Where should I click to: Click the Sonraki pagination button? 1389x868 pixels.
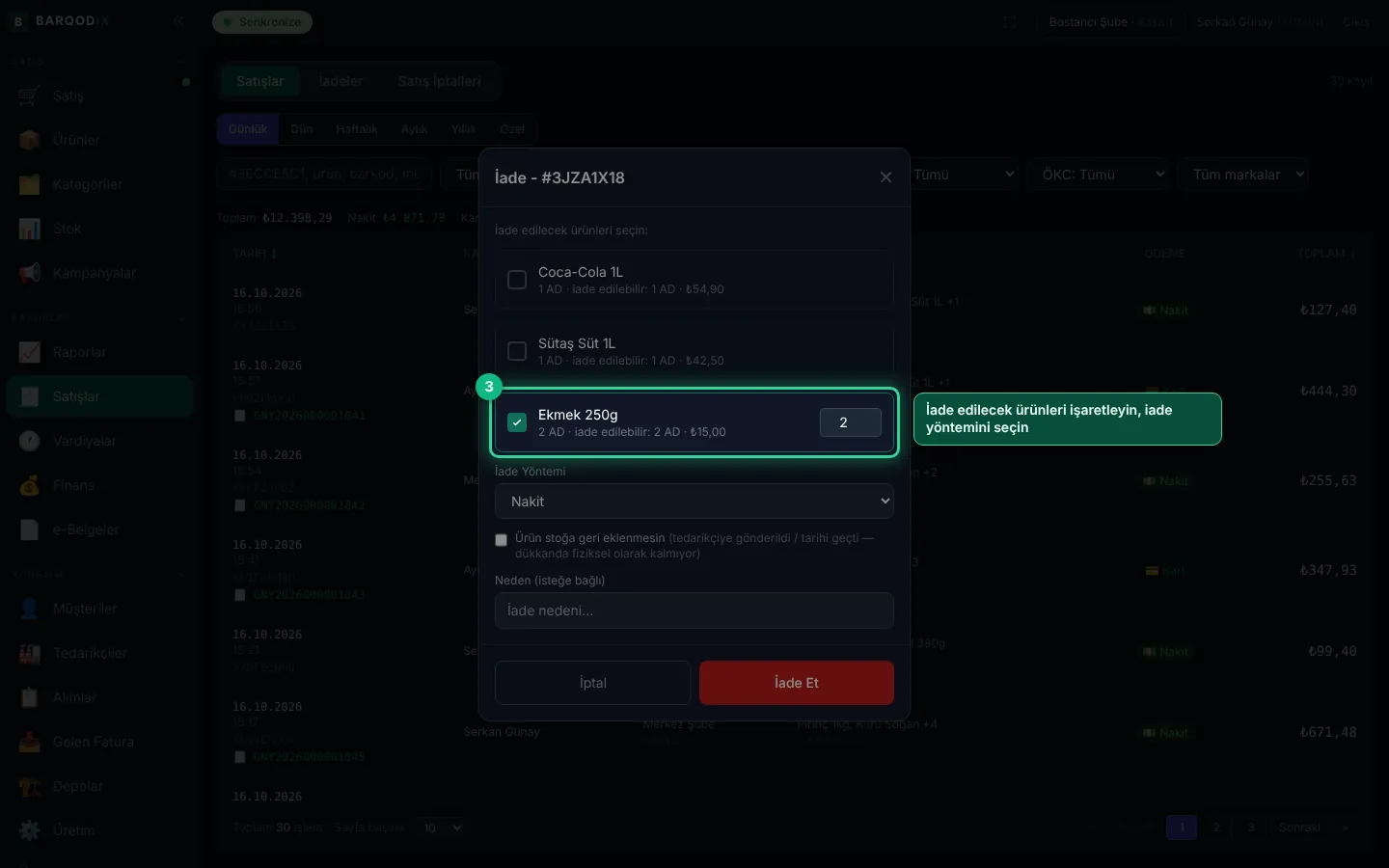pyautogui.click(x=1299, y=827)
